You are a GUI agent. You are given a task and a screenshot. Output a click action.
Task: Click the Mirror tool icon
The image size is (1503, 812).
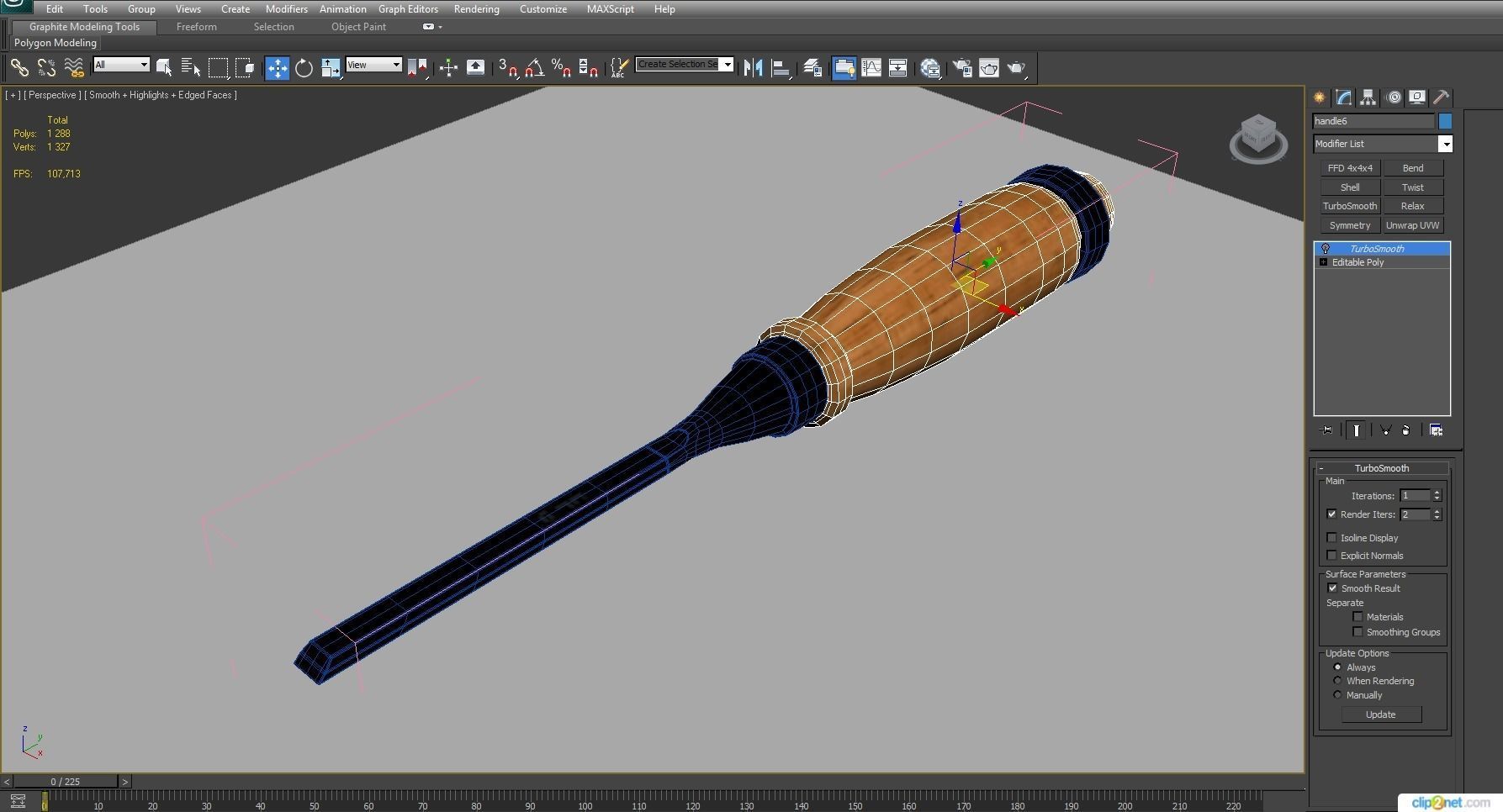click(x=754, y=68)
